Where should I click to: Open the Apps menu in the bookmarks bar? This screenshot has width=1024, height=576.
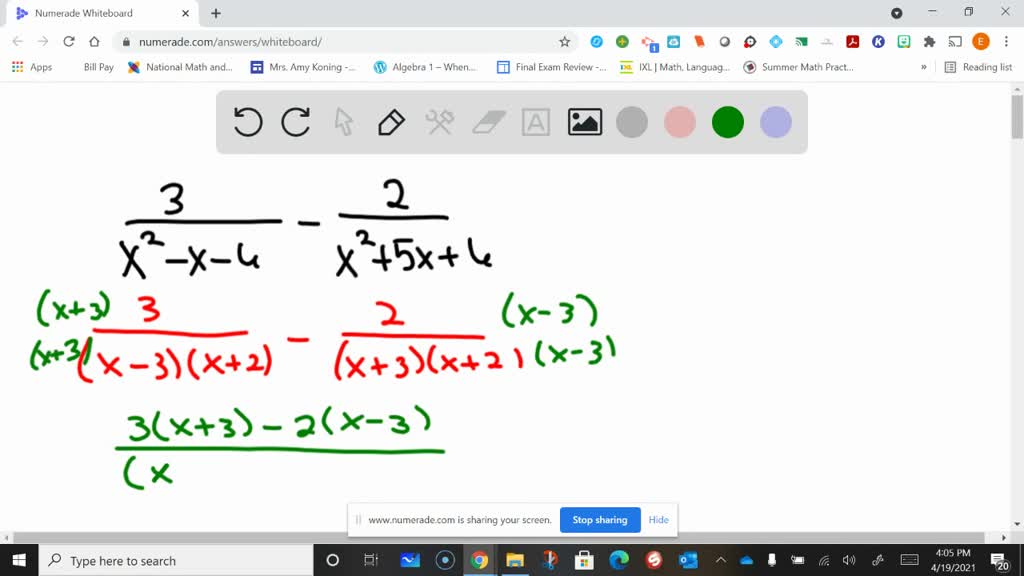coord(30,67)
